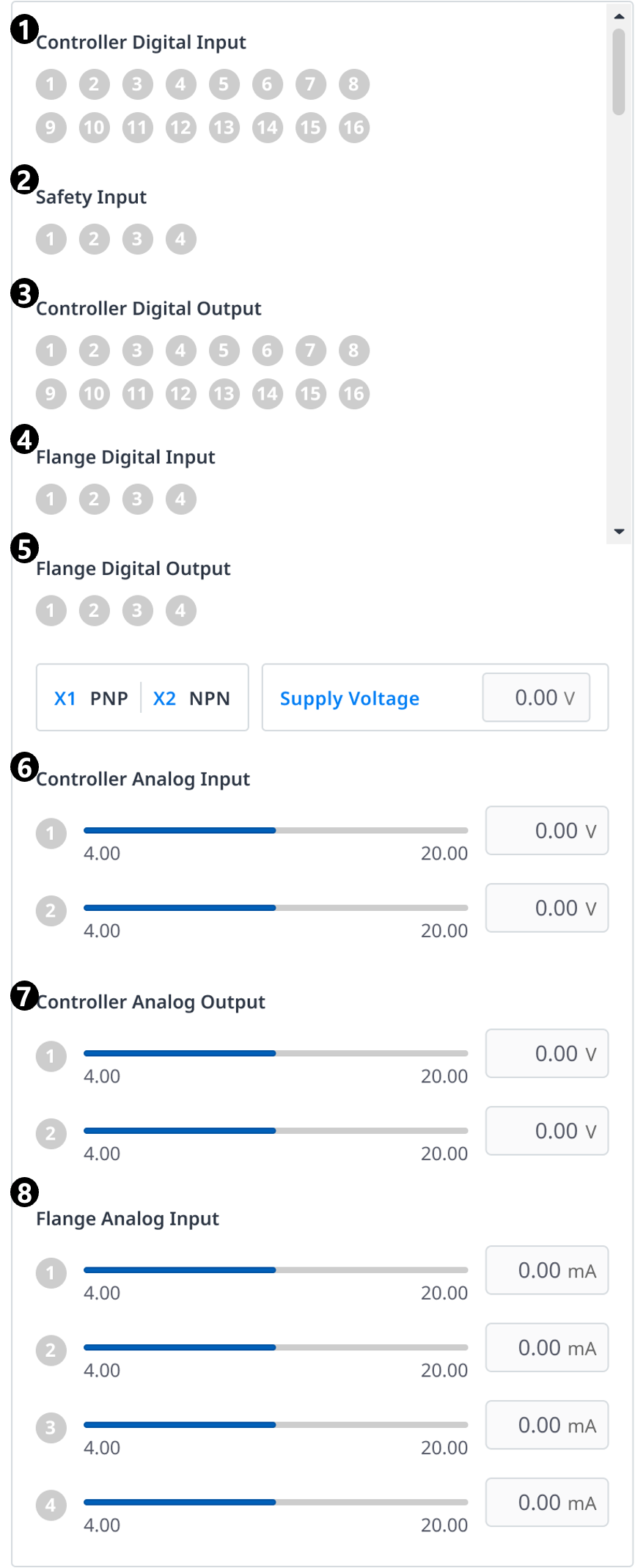The image size is (635, 1568).
Task: Click the Supply Voltage value field
Action: (x=536, y=697)
